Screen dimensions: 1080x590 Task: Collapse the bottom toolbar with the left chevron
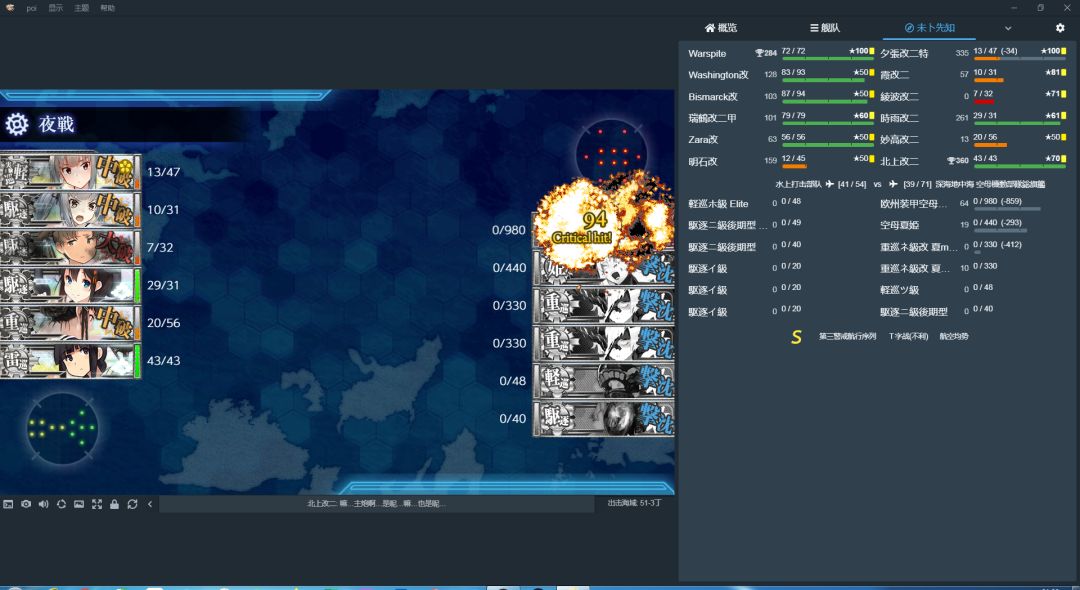click(x=150, y=504)
